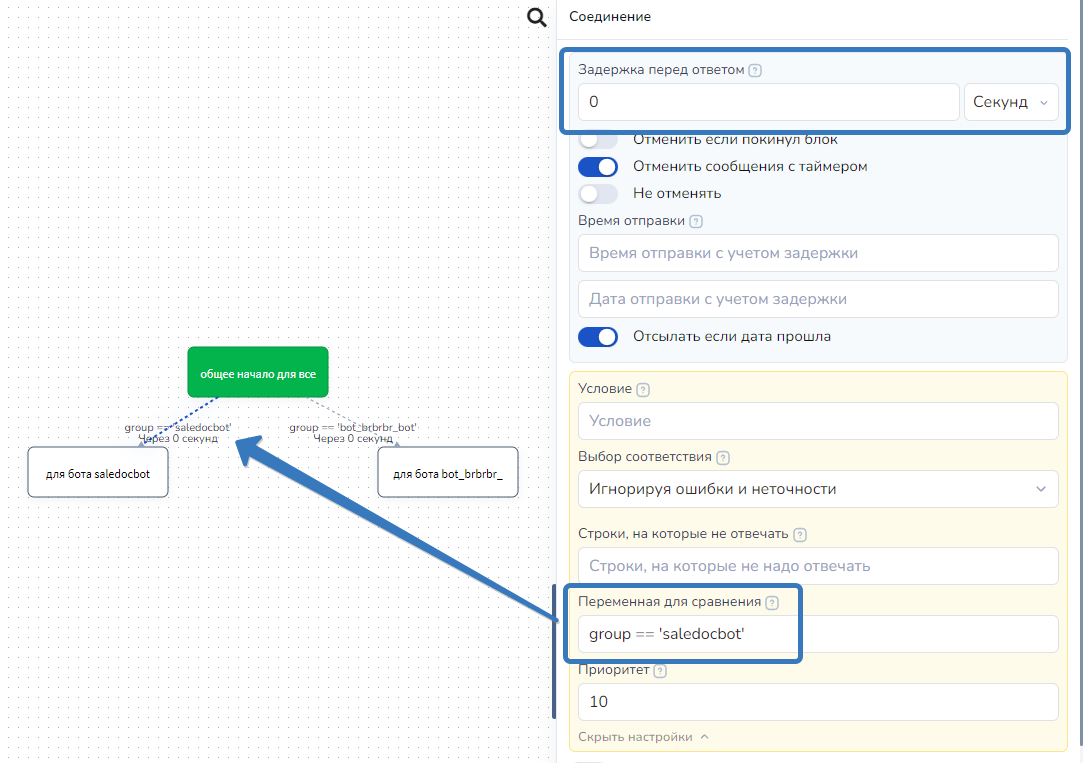Screen dimensions: 1083x763
Task: Expand Игнорируя ошибки и неточности dropdown
Action: [x=817, y=489]
